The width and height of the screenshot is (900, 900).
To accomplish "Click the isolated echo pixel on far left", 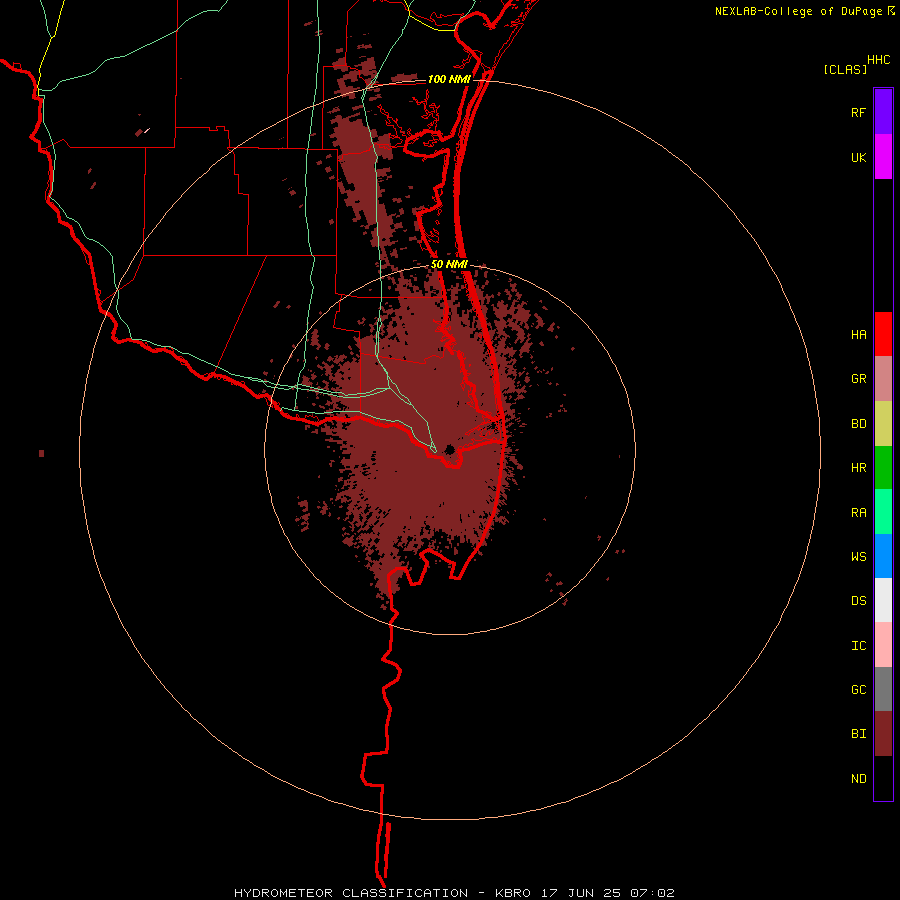I will pos(41,453).
